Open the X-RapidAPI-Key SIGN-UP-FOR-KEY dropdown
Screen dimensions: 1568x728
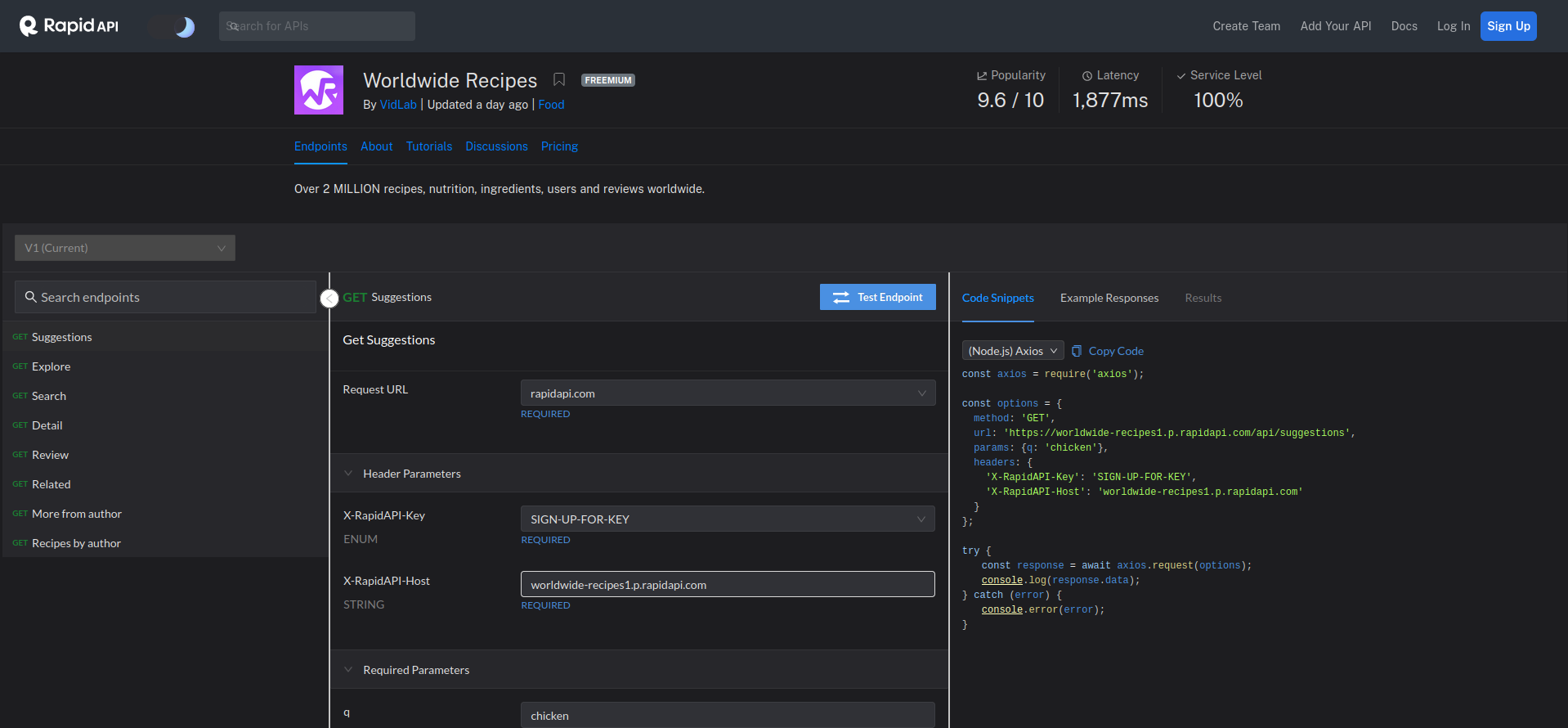[728, 519]
